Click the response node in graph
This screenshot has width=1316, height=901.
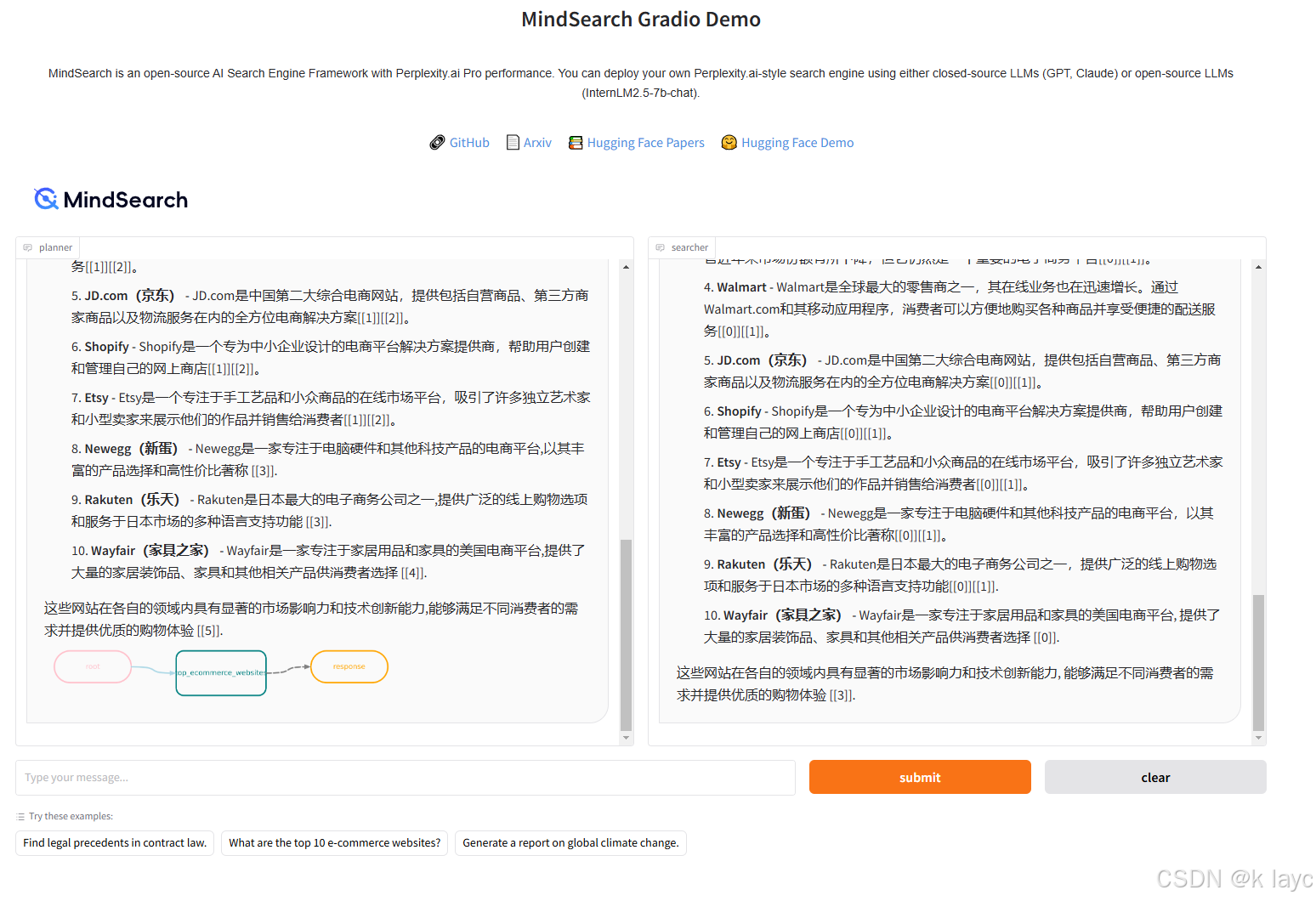[349, 666]
